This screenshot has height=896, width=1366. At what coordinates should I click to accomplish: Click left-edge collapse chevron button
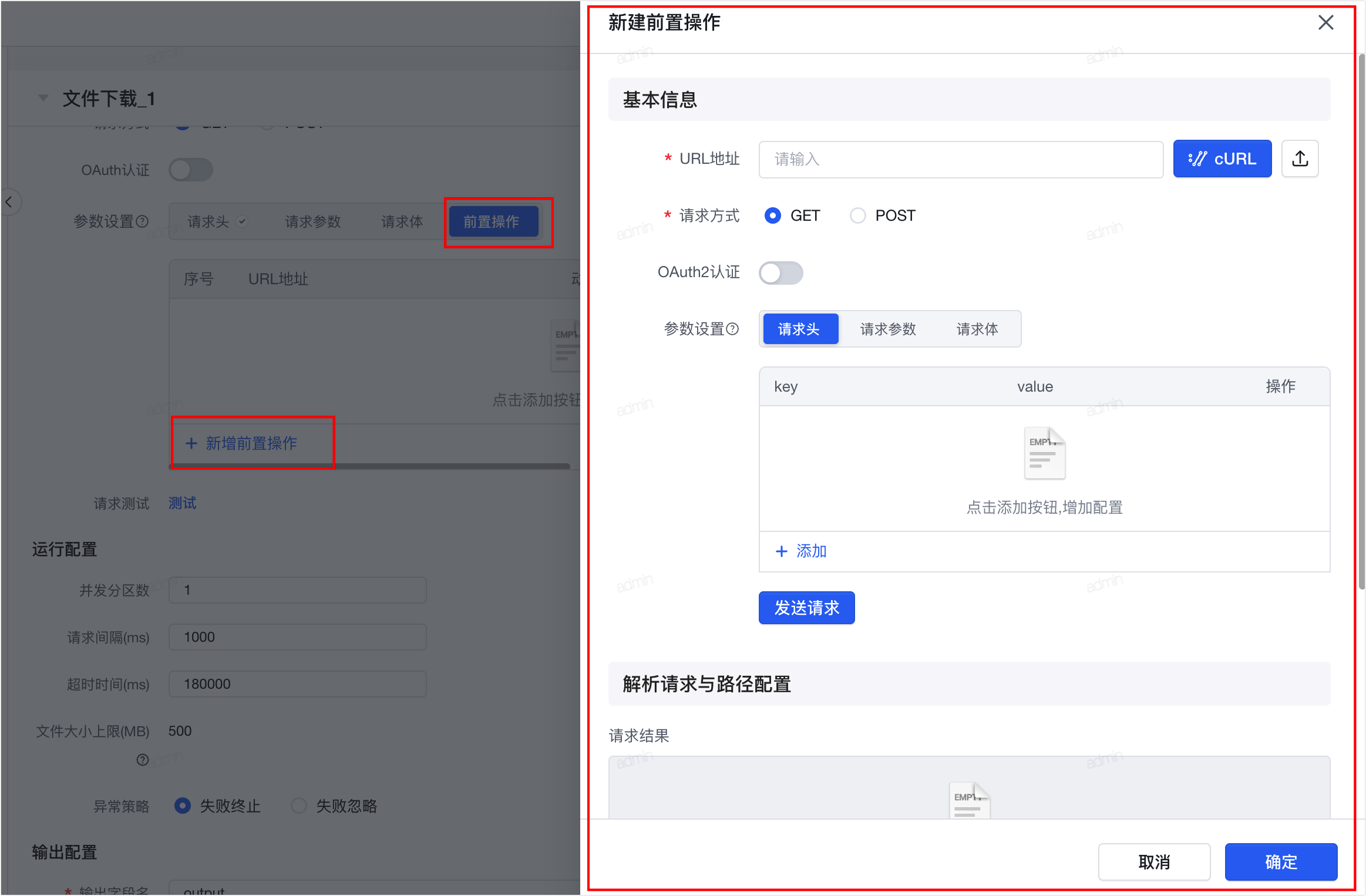coord(9,202)
